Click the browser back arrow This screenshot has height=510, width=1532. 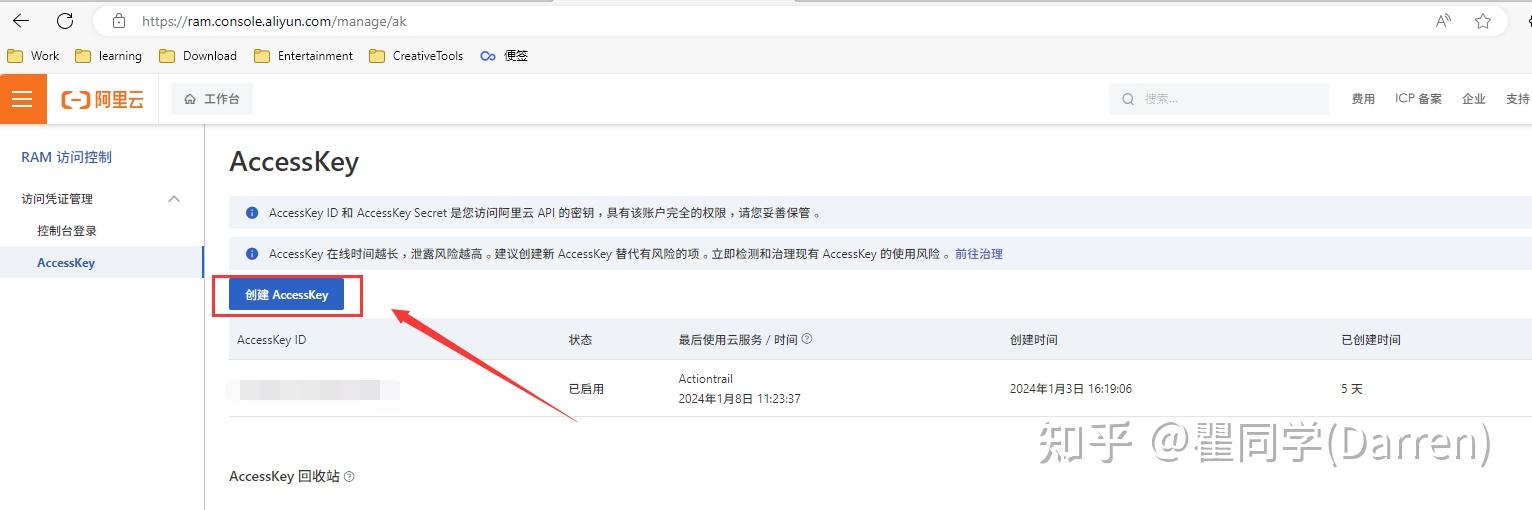21,21
